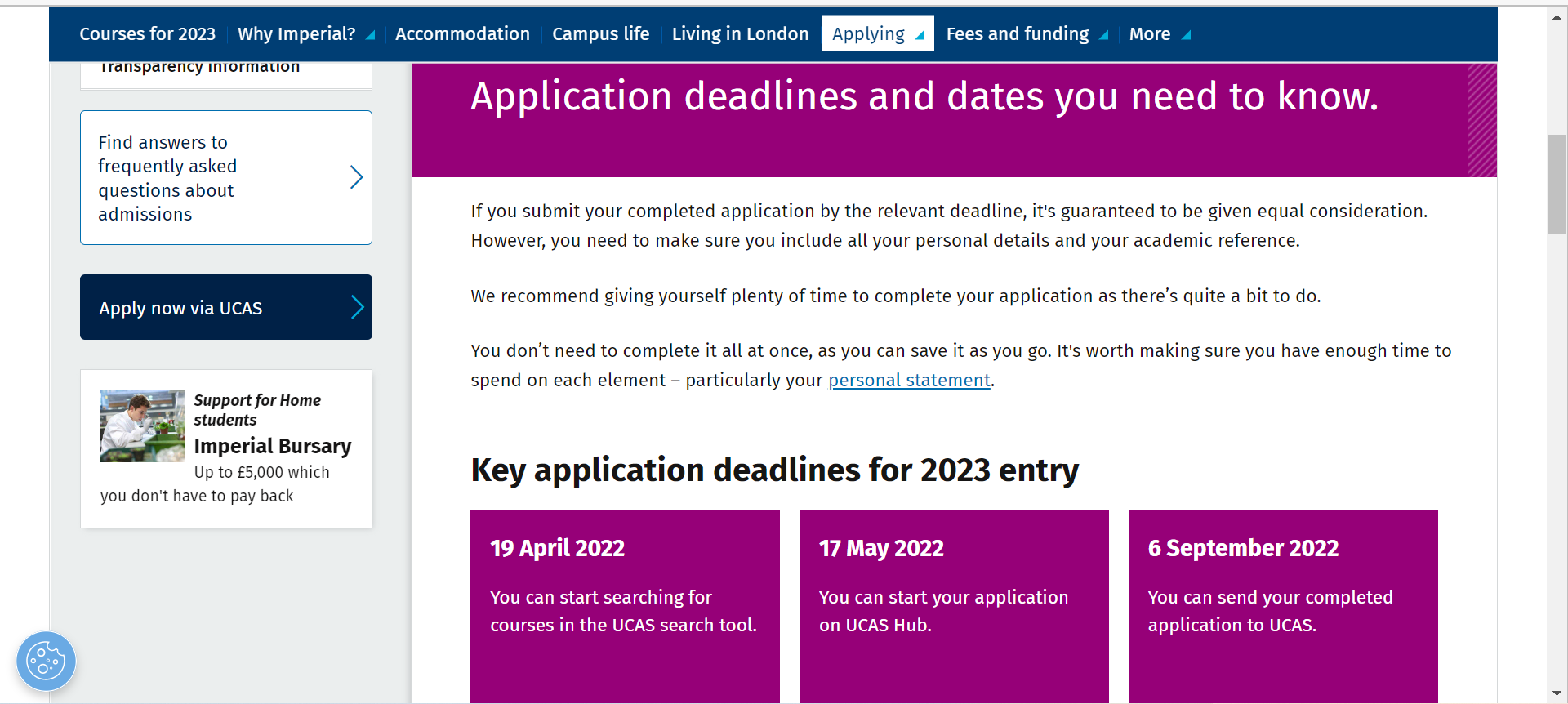The height and width of the screenshot is (704, 1568).
Task: Click the Apply now via UCAS button
Action: [x=212, y=307]
